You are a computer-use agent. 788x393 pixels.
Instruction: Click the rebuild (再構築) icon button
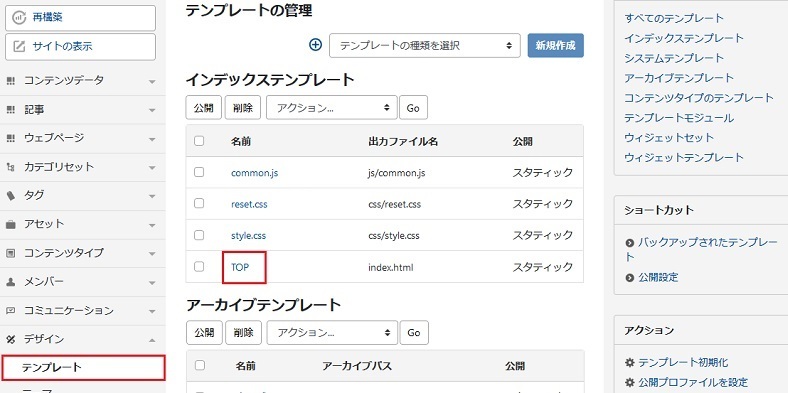click(x=19, y=17)
